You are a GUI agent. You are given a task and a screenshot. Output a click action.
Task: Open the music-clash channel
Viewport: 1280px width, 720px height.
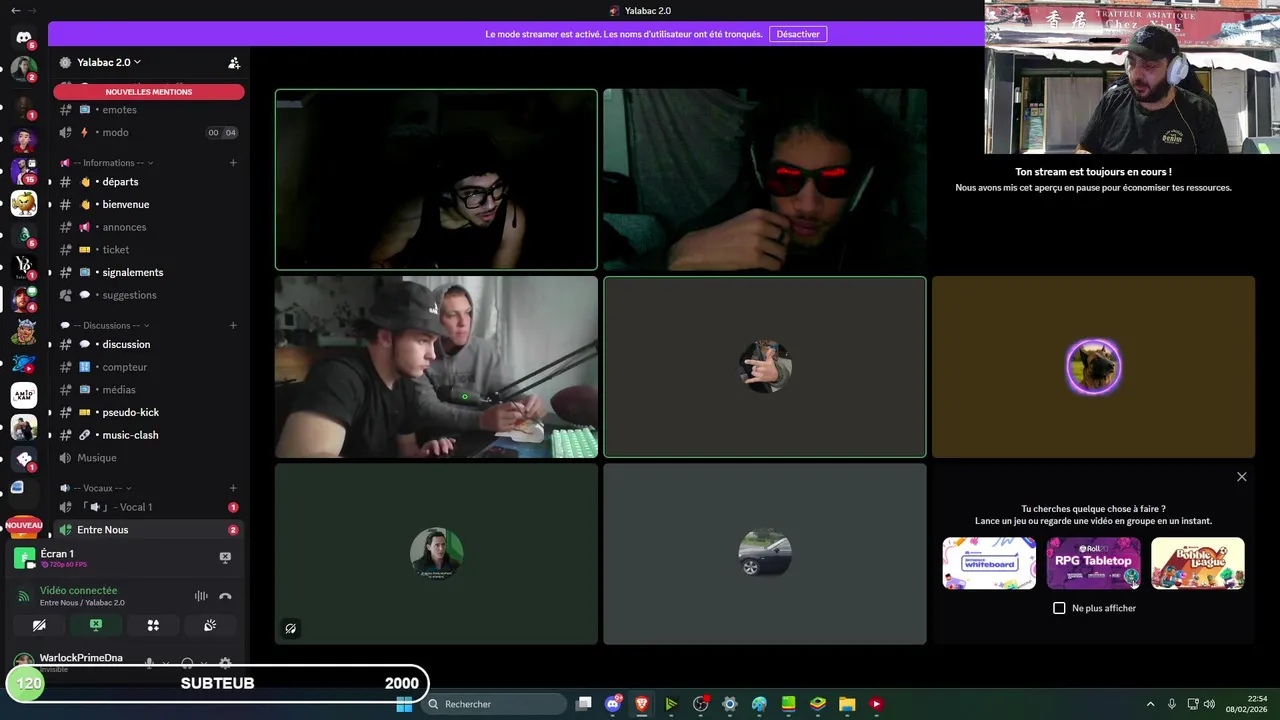tap(149, 435)
